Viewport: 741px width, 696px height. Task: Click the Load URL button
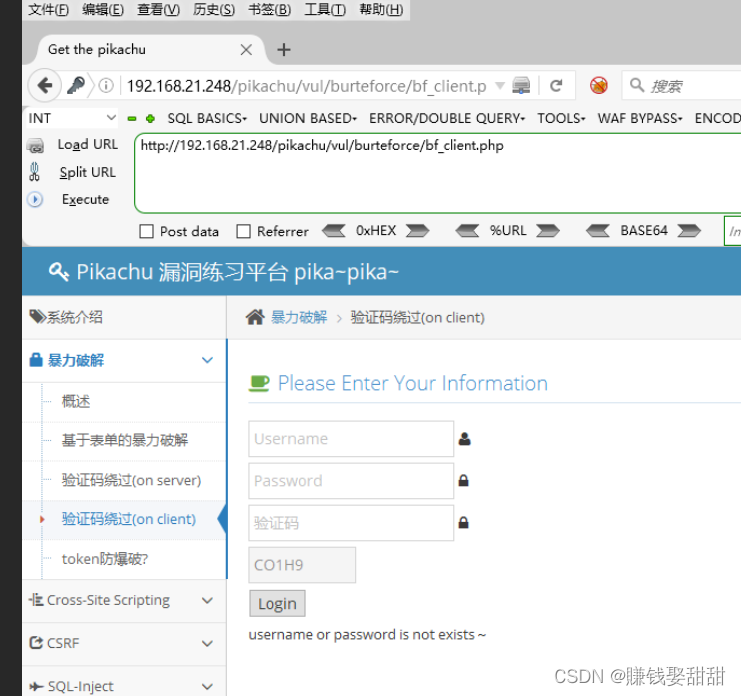87,145
